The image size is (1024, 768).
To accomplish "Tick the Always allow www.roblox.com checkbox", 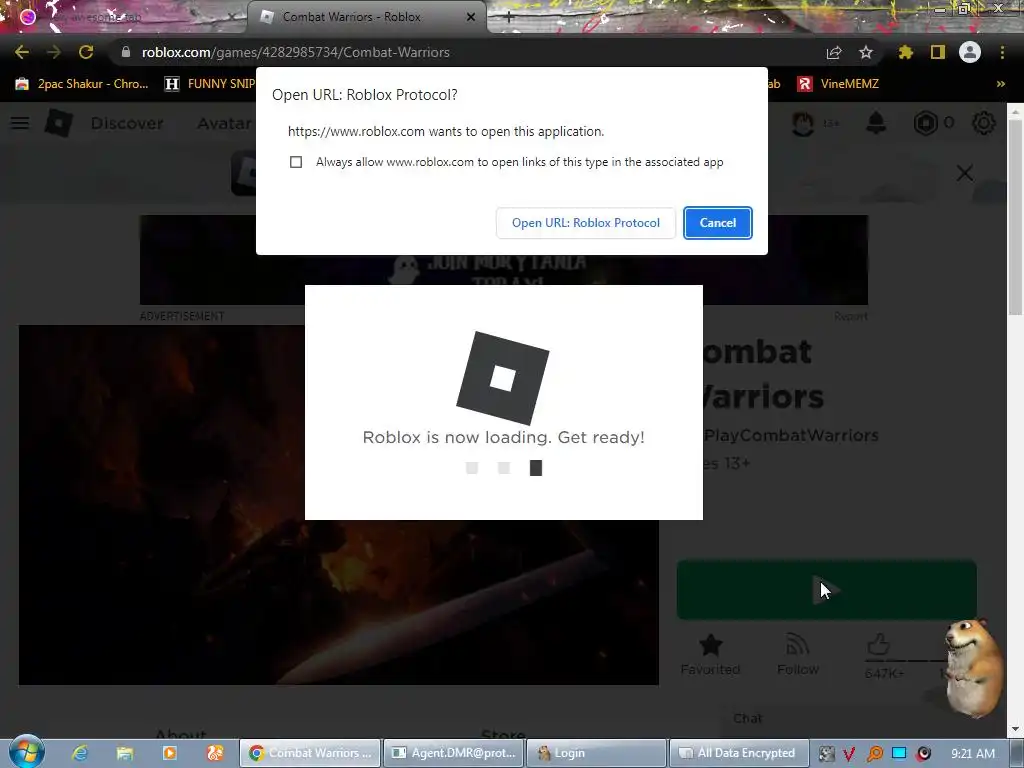I will pos(296,162).
